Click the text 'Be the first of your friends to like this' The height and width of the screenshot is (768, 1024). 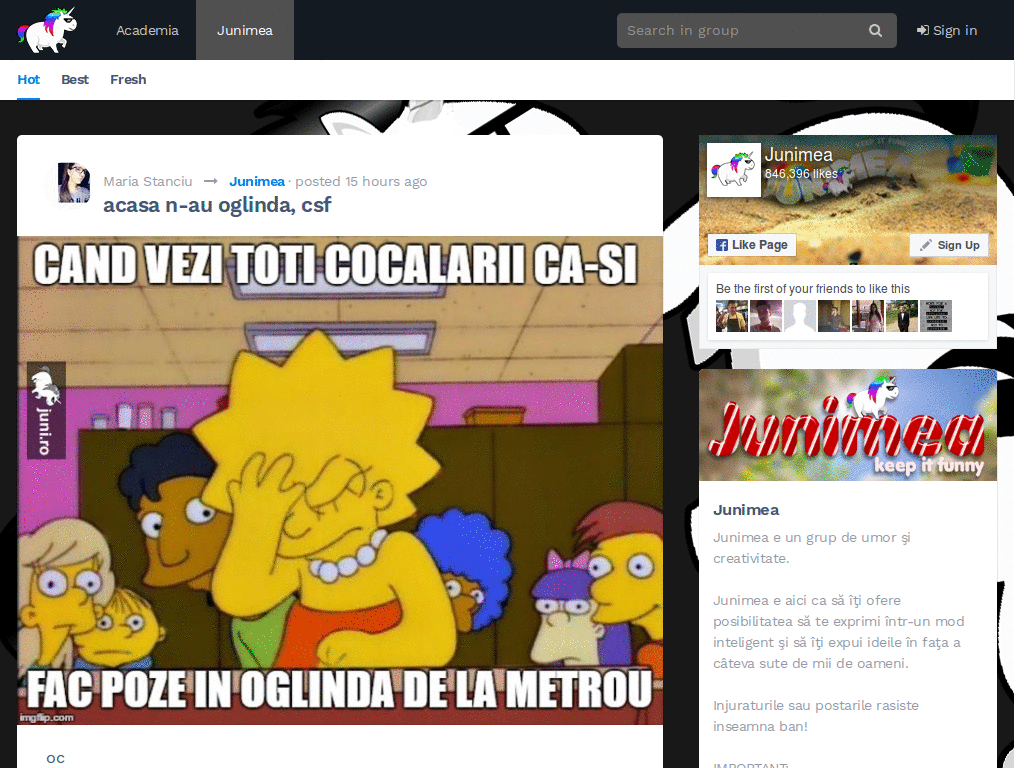pyautogui.click(x=812, y=289)
